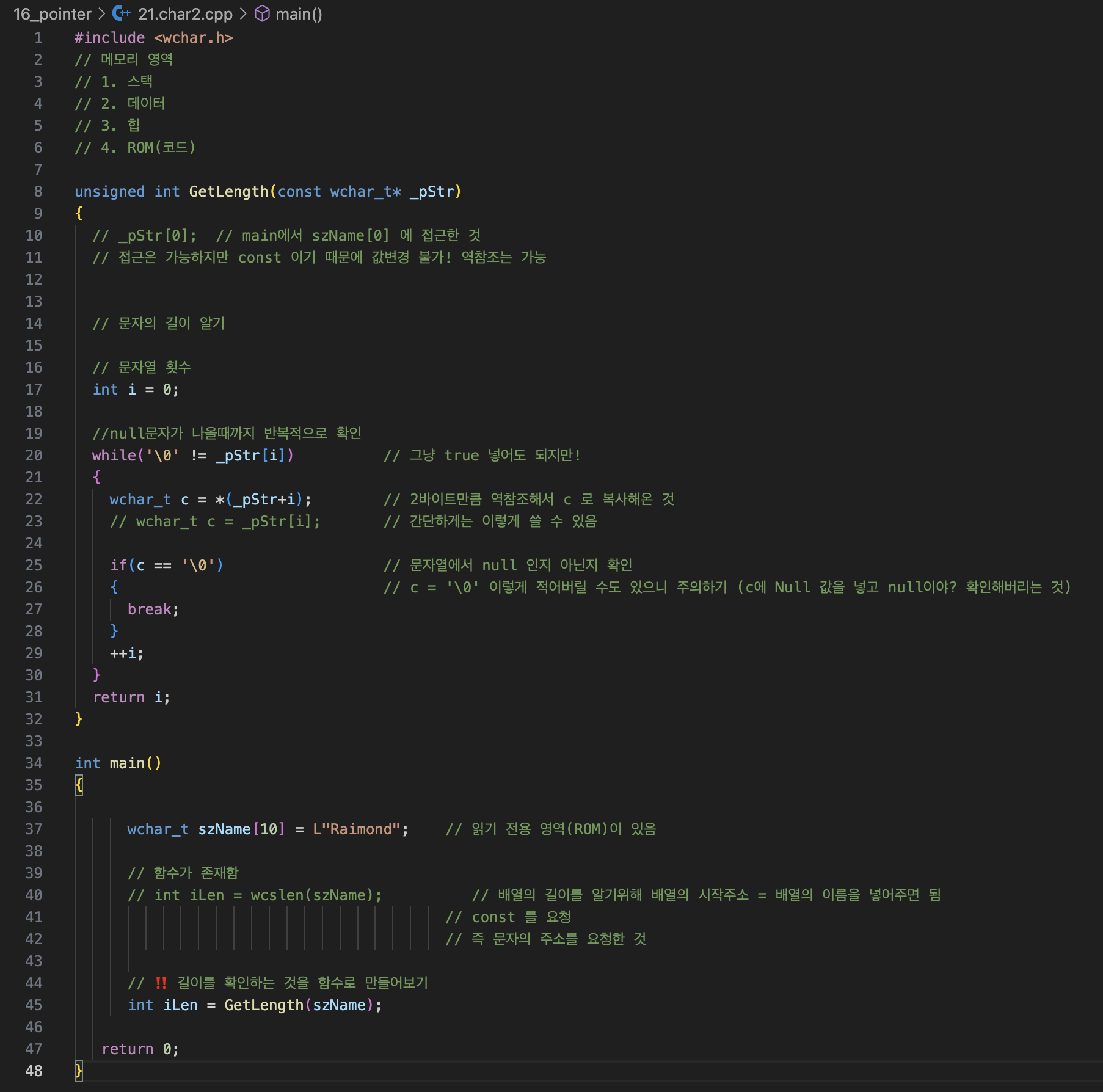
Task: Click the comment '// 4. ROM(코드)'
Action: pos(135,148)
